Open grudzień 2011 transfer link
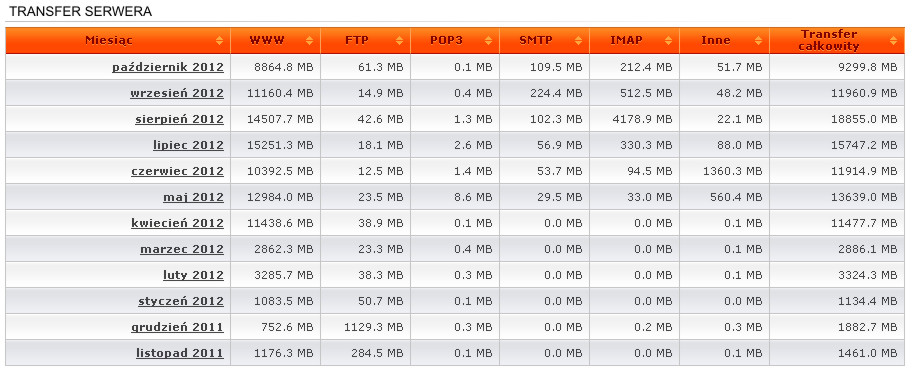The height and width of the screenshot is (388, 919). [x=178, y=327]
